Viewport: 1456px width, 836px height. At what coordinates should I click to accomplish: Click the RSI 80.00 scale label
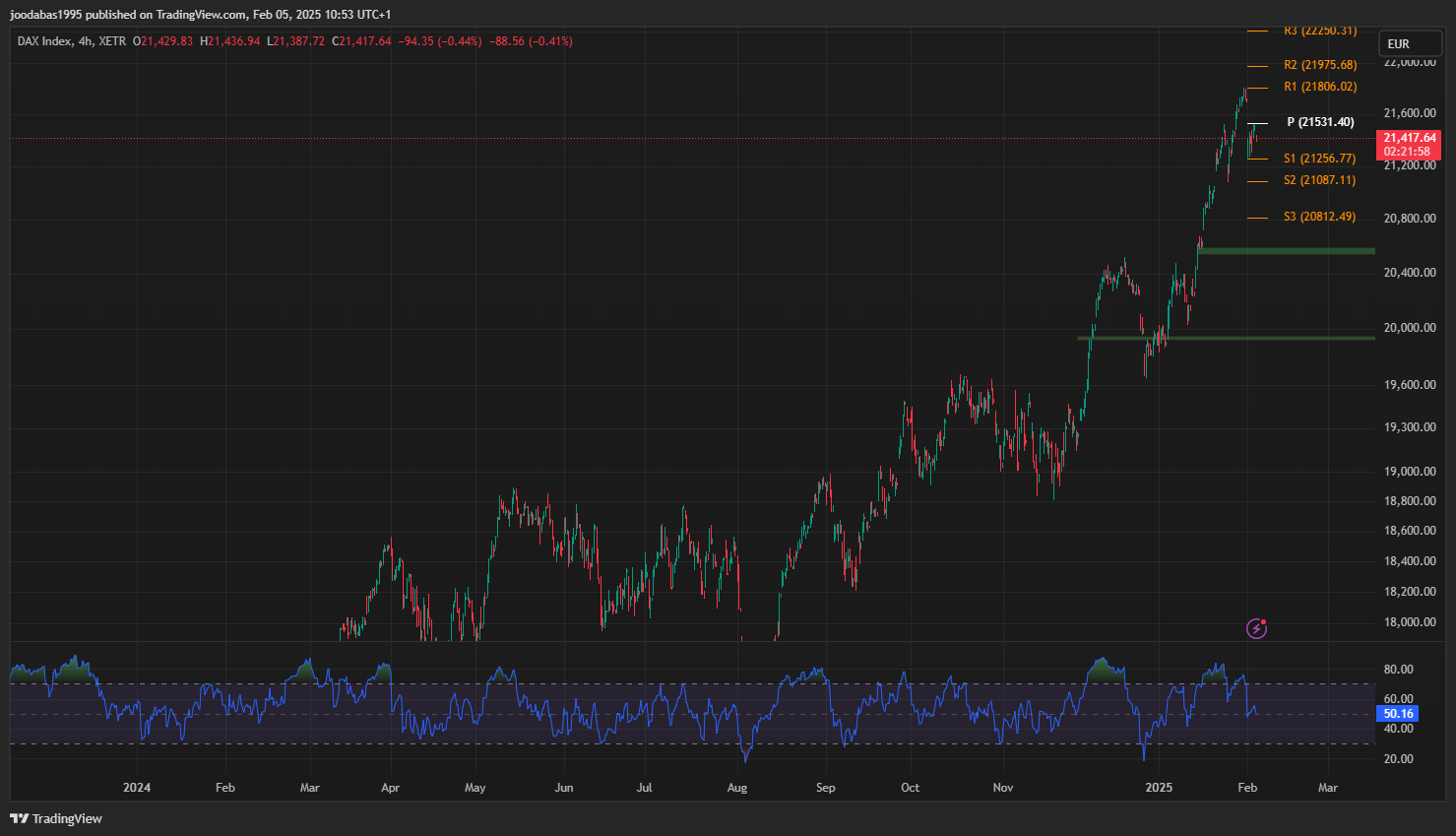pyautogui.click(x=1398, y=670)
